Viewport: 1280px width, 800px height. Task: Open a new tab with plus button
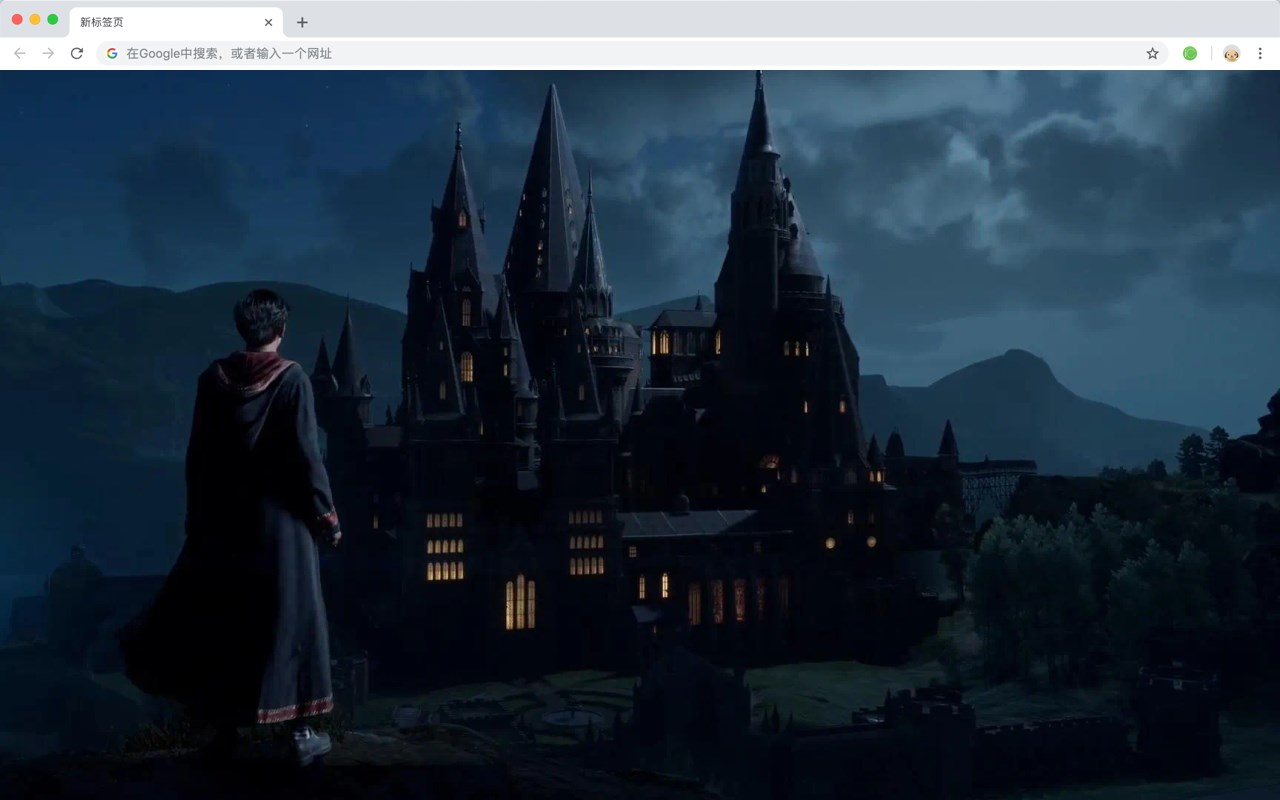[x=302, y=22]
